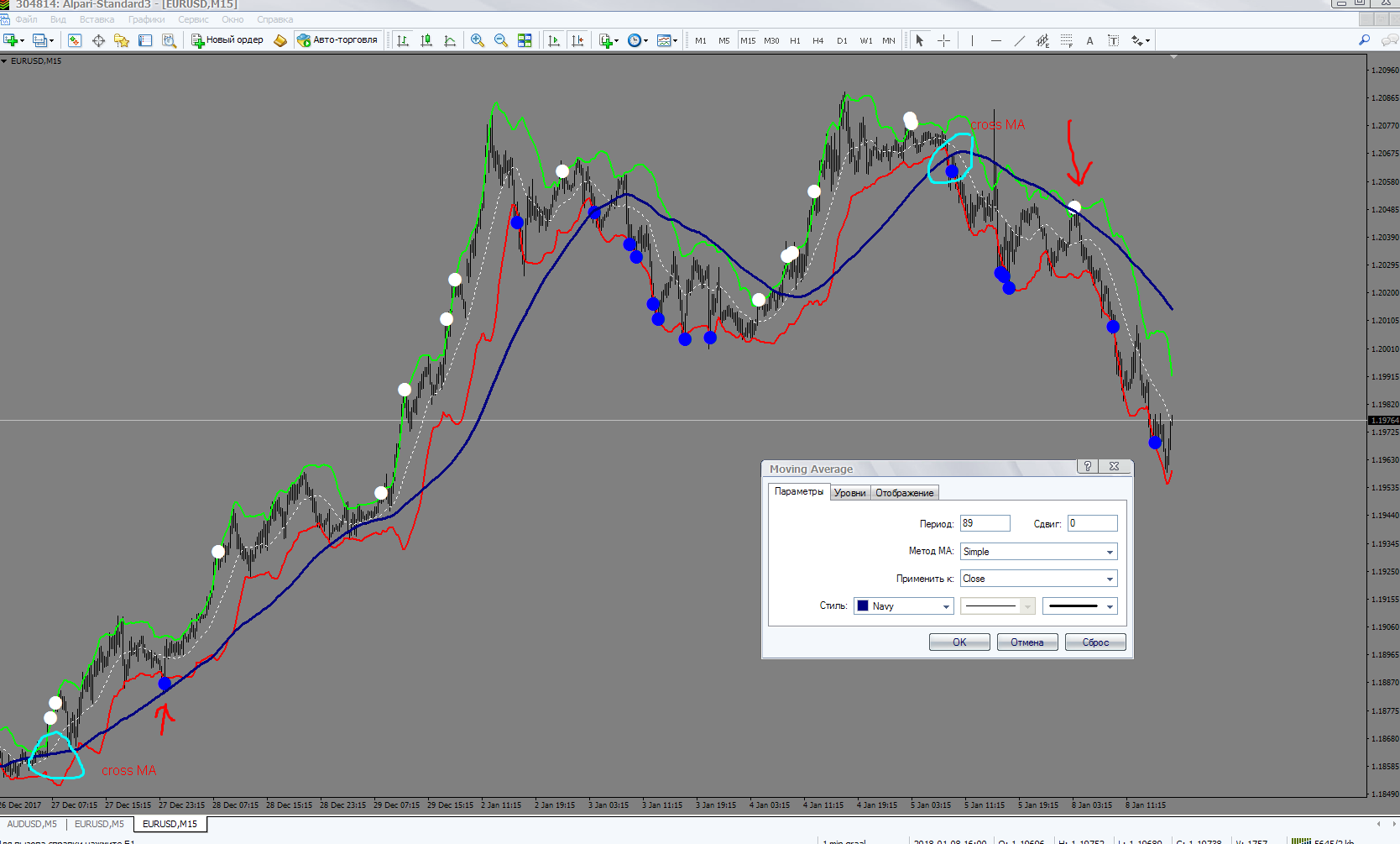1400x844 pixels.
Task: Click the zoom in magnifier icon
Action: pyautogui.click(x=478, y=40)
